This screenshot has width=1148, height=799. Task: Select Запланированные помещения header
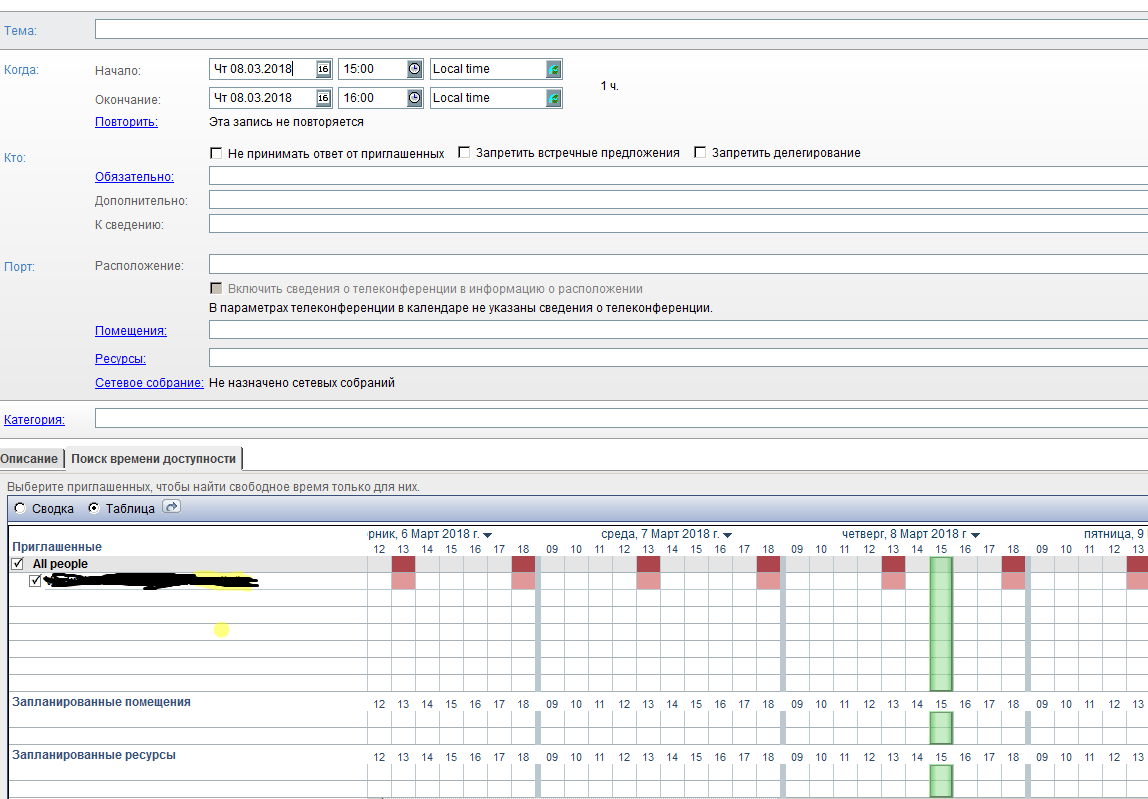101,702
